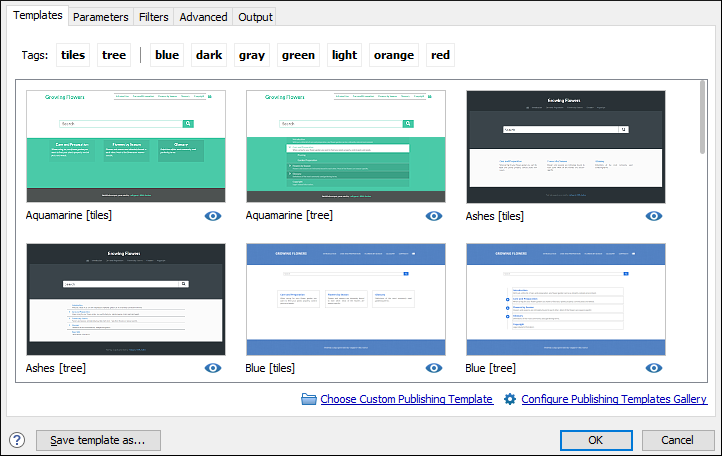This screenshot has width=722, height=456.
Task: Enable the dark tag filter
Action: point(209,55)
